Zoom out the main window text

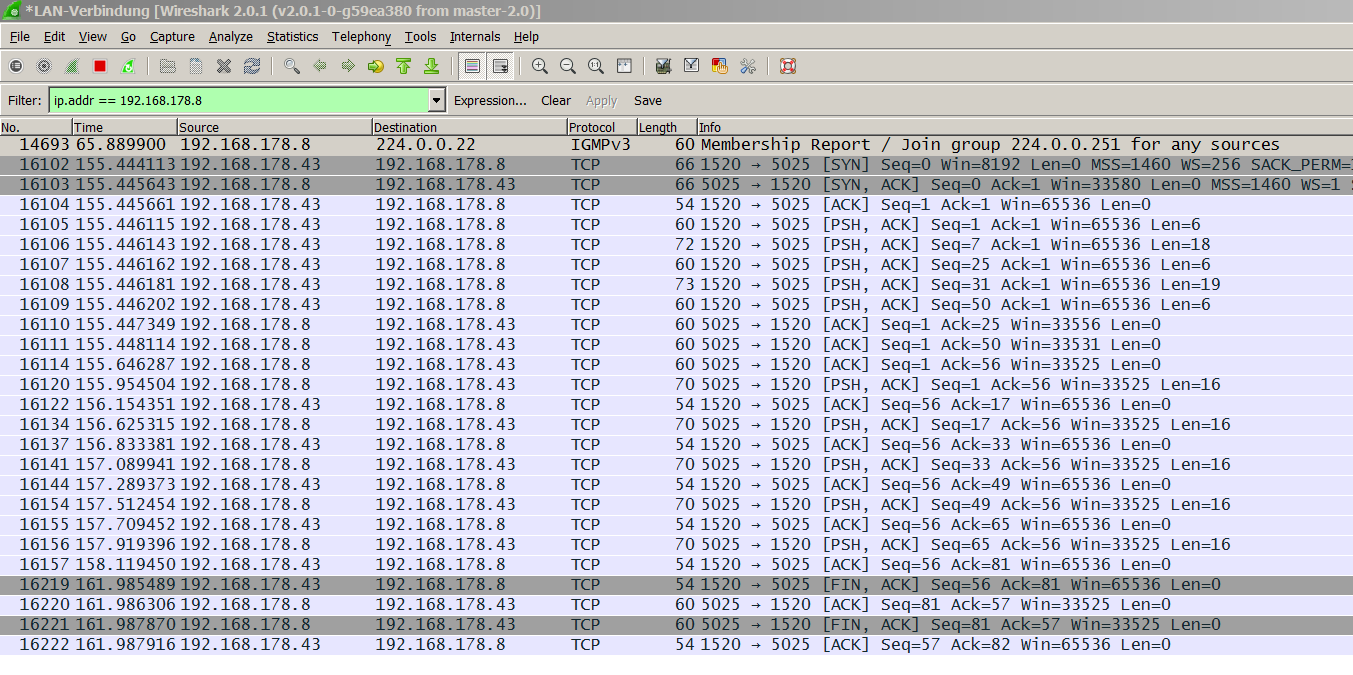click(567, 66)
